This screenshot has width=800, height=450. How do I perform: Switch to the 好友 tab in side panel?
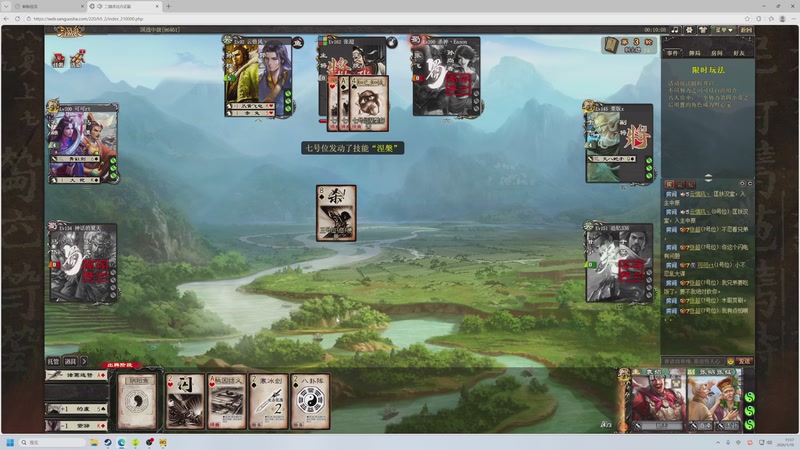click(x=738, y=53)
